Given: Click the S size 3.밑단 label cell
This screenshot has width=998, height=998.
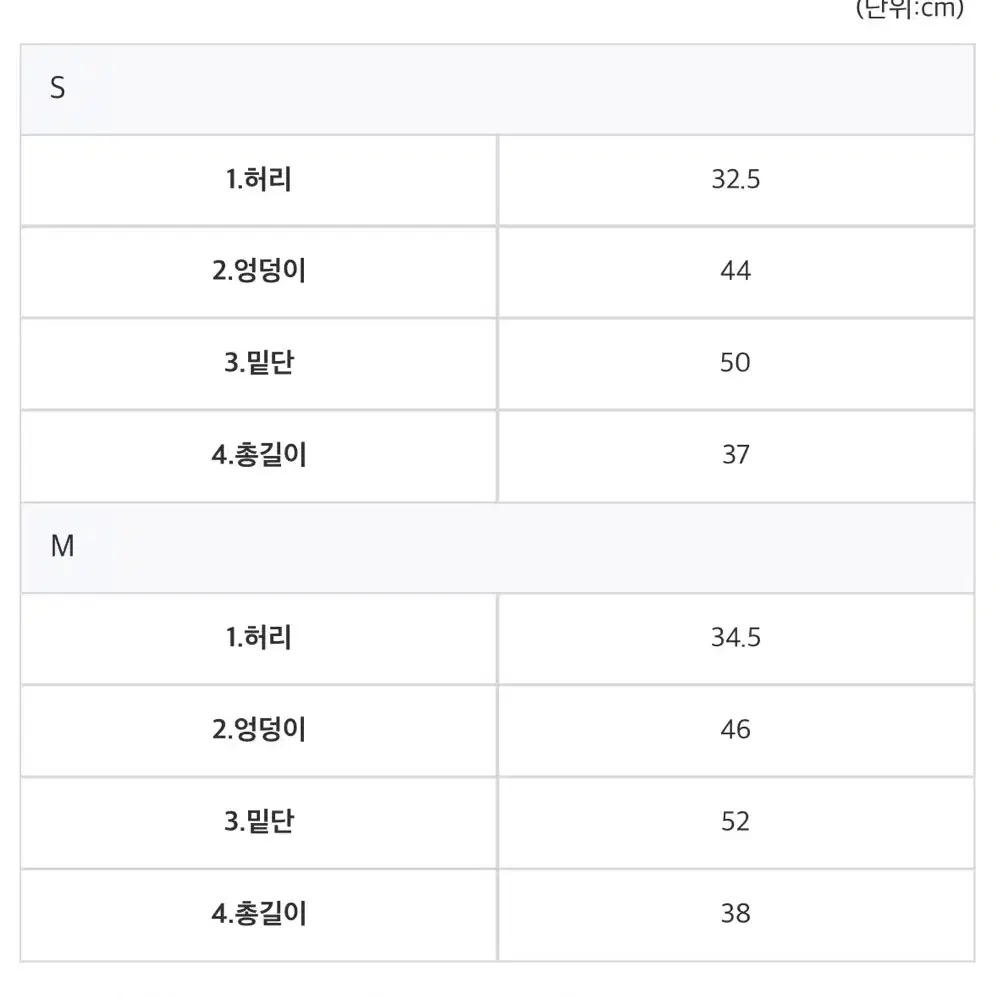Looking at the screenshot, I should pyautogui.click(x=259, y=363).
